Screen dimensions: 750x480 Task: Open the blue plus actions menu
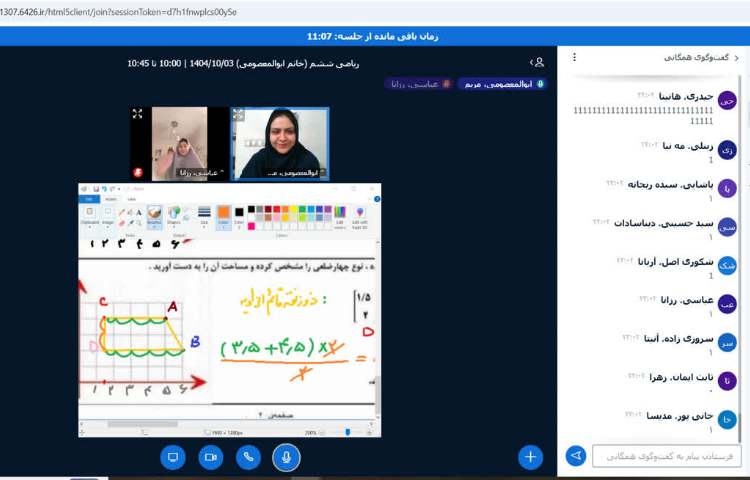point(530,457)
